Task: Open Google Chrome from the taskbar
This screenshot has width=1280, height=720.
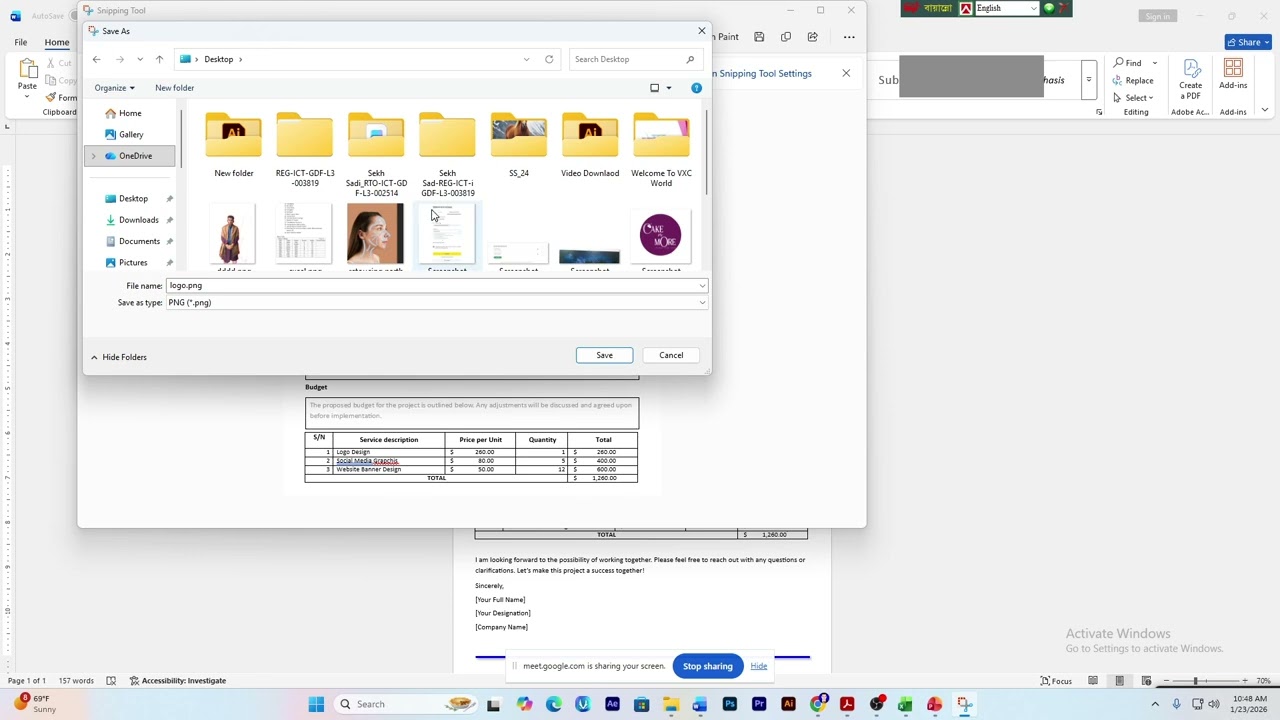Action: [x=818, y=704]
